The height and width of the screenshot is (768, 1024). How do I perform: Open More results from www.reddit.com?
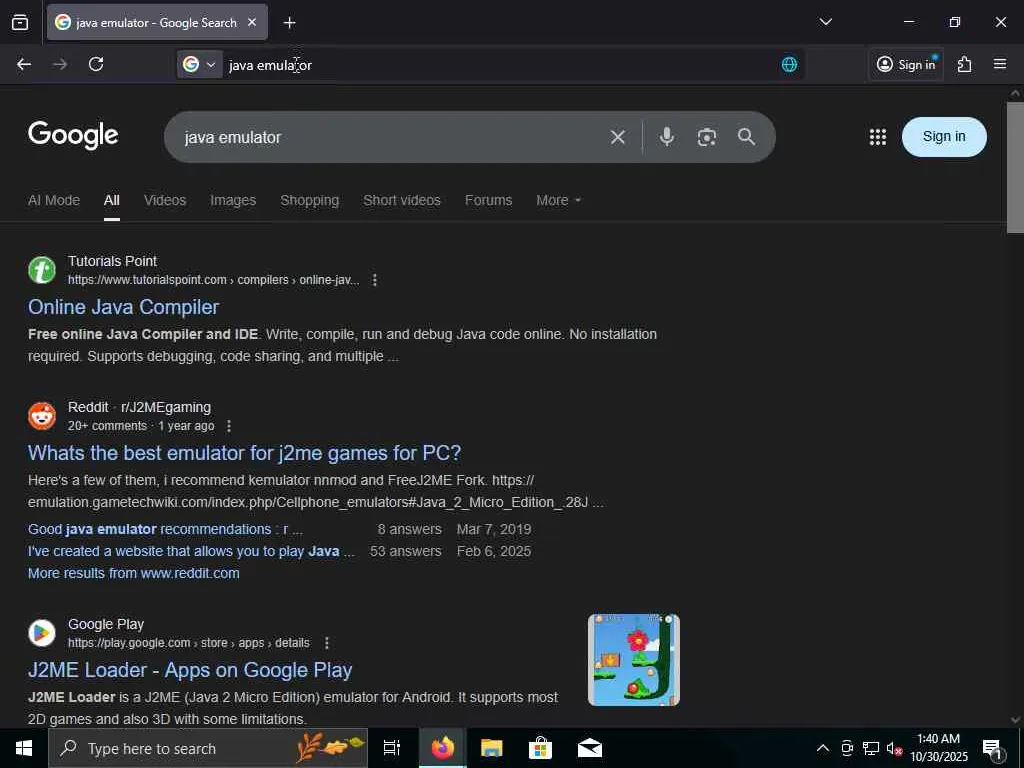click(134, 573)
